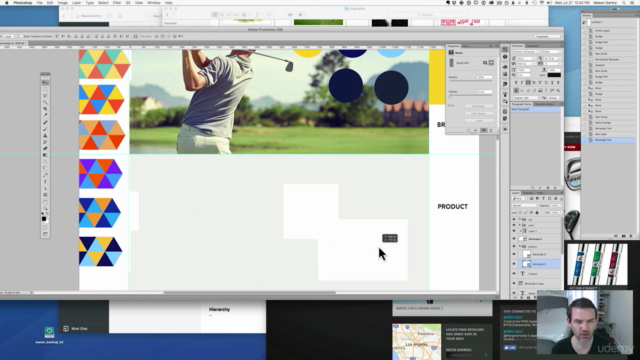Open the File menu
The width and height of the screenshot is (640, 360).
pyautogui.click(x=39, y=3)
